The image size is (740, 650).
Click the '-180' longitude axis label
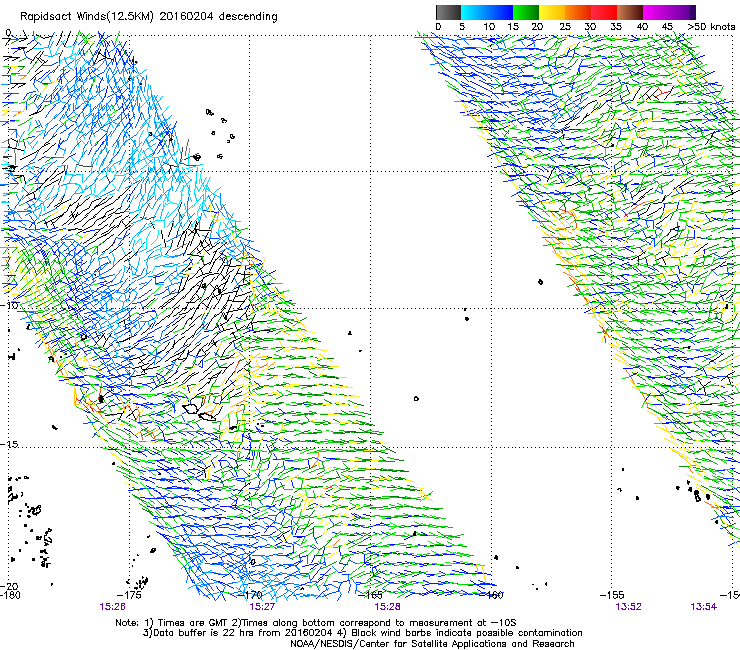[x=10, y=595]
